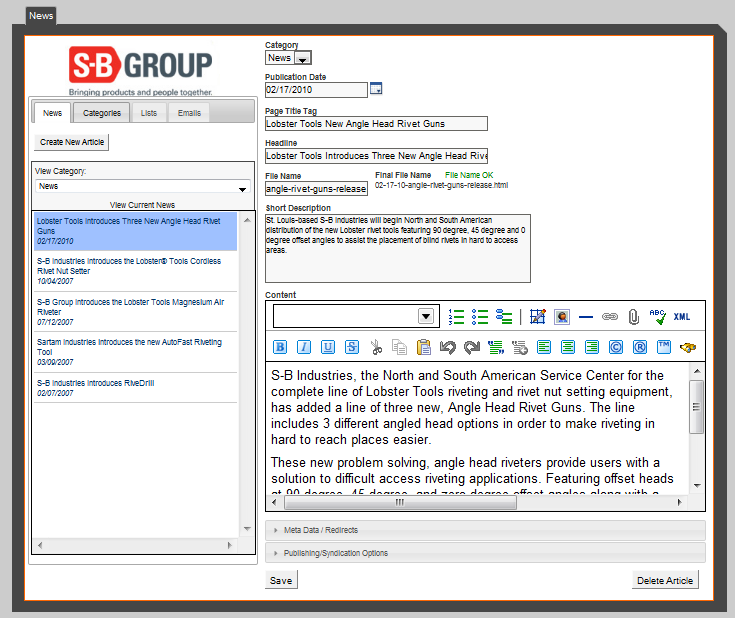Select the Cordless Rivet Nut Setter article
The image size is (735, 618).
tap(135, 271)
